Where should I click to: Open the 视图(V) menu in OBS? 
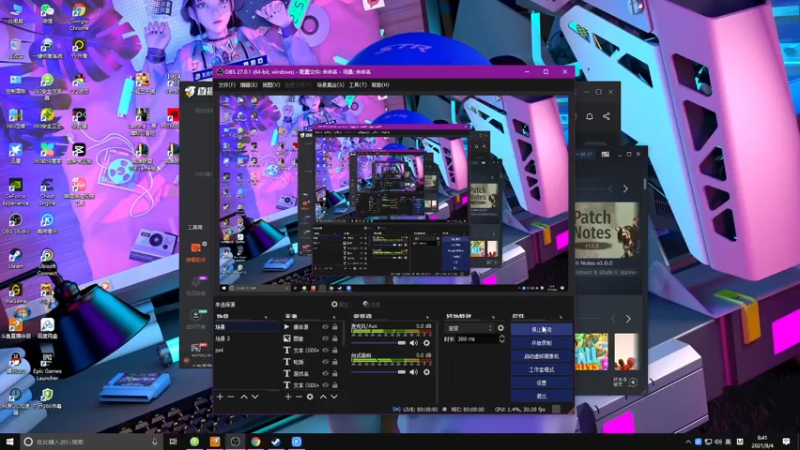coord(271,85)
